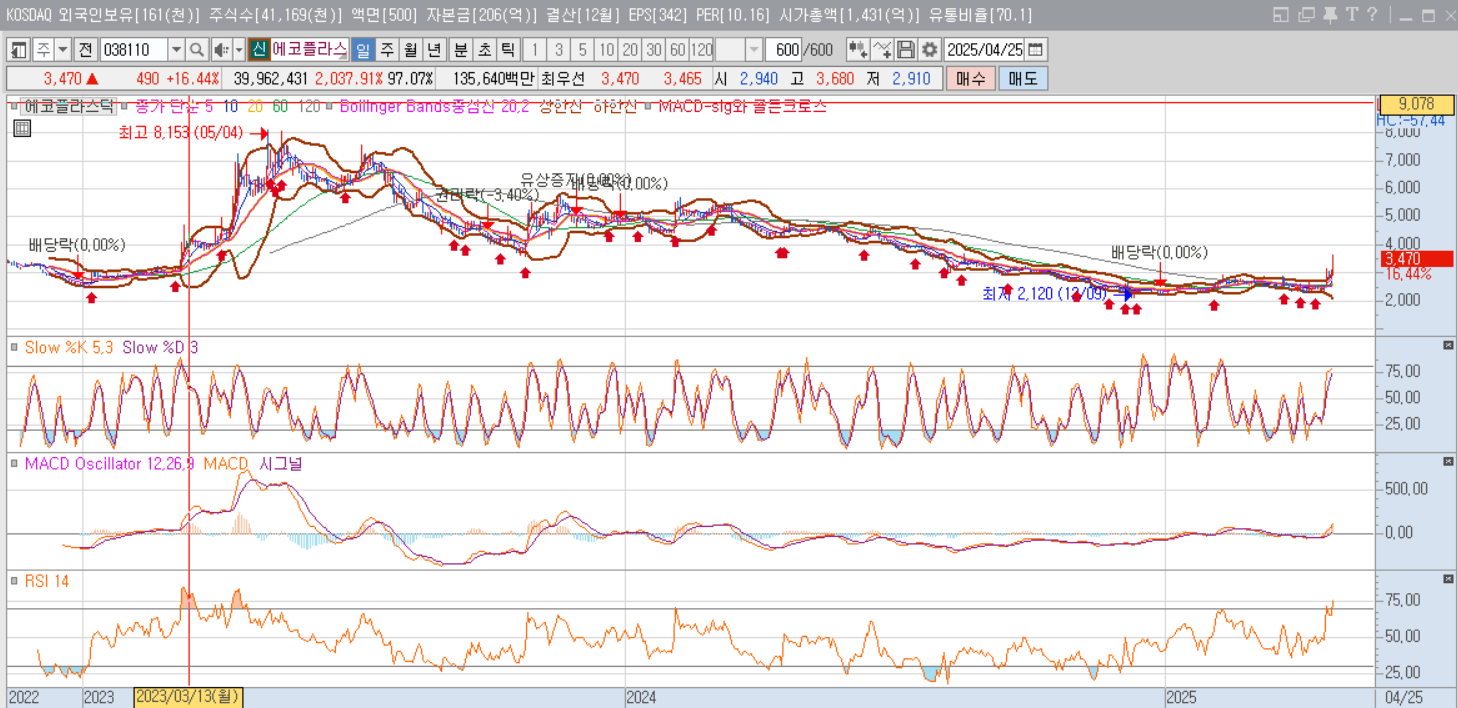Select daily 일 chart period

(363, 50)
